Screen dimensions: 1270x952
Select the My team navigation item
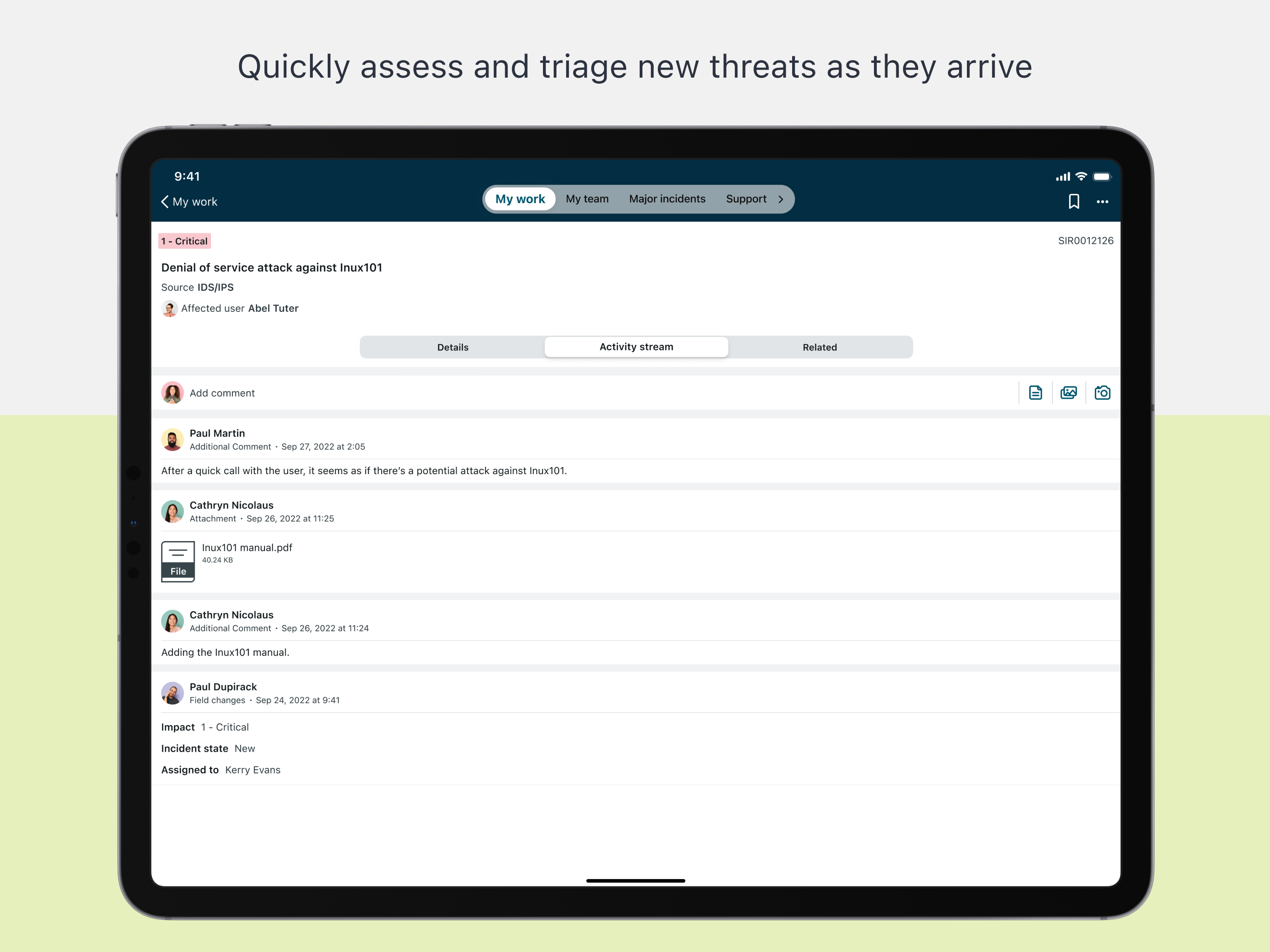coord(587,198)
